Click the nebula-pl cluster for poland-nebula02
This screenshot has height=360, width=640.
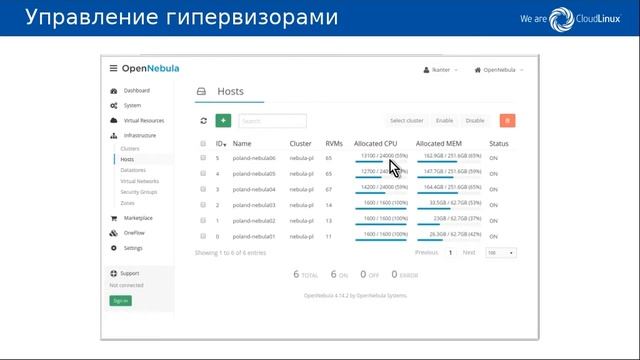(x=302, y=221)
